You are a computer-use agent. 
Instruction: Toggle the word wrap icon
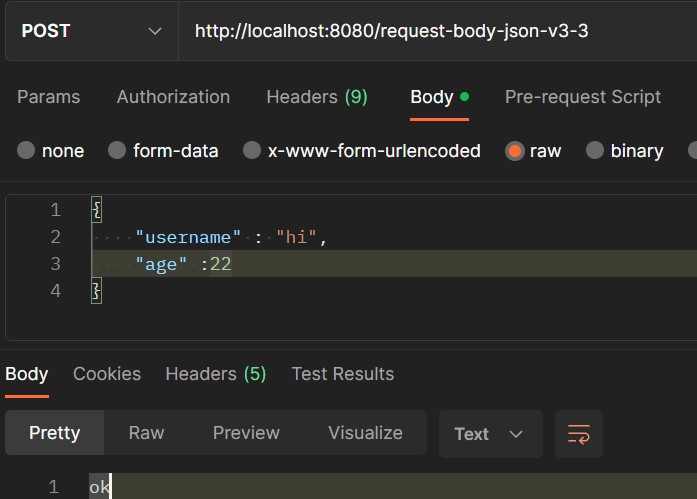coord(579,434)
